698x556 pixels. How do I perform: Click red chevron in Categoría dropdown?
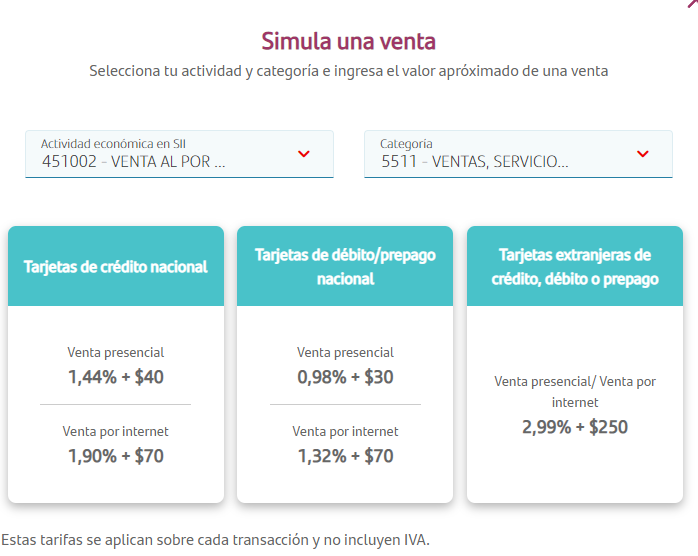click(643, 154)
